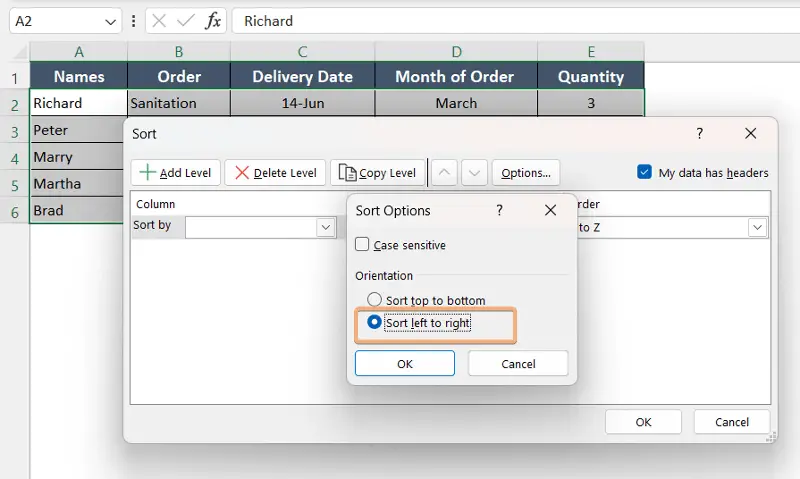The width and height of the screenshot is (800, 479).
Task: Click the formula bar confirm checkmark icon
Action: (185, 21)
